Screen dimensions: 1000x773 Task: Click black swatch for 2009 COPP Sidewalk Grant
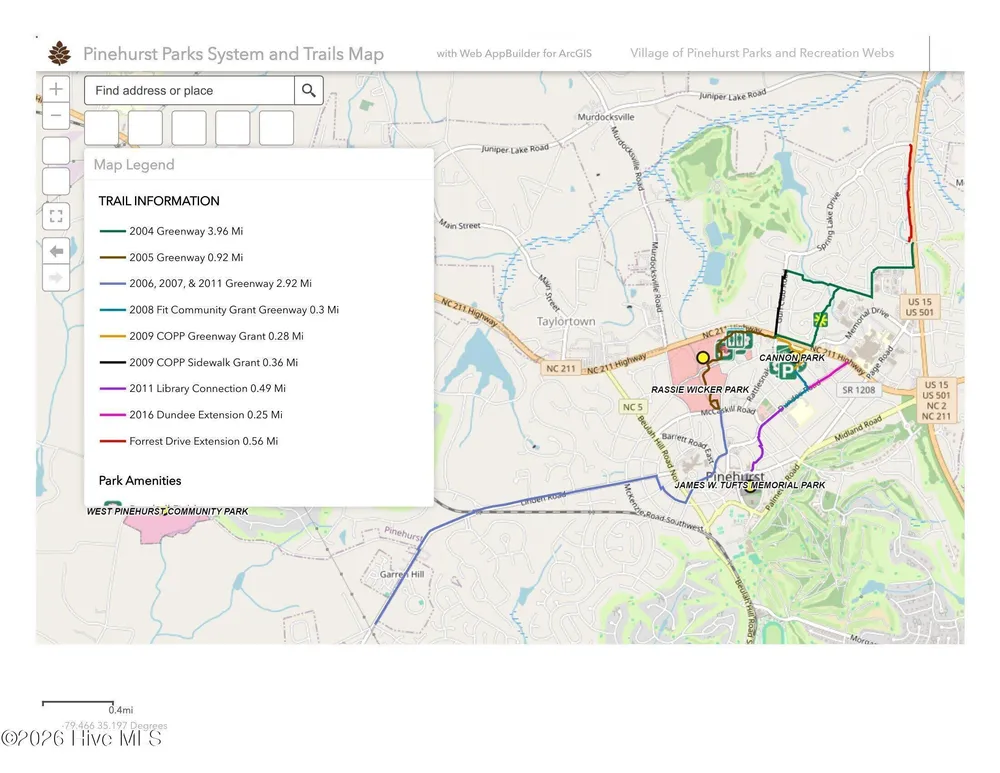[112, 362]
